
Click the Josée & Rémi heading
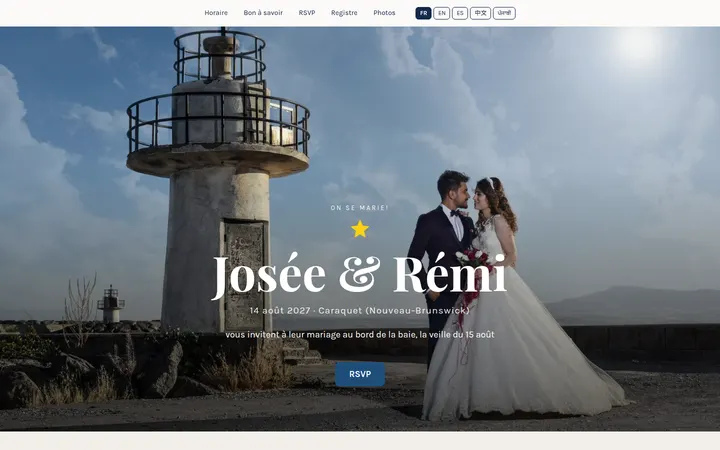359,276
